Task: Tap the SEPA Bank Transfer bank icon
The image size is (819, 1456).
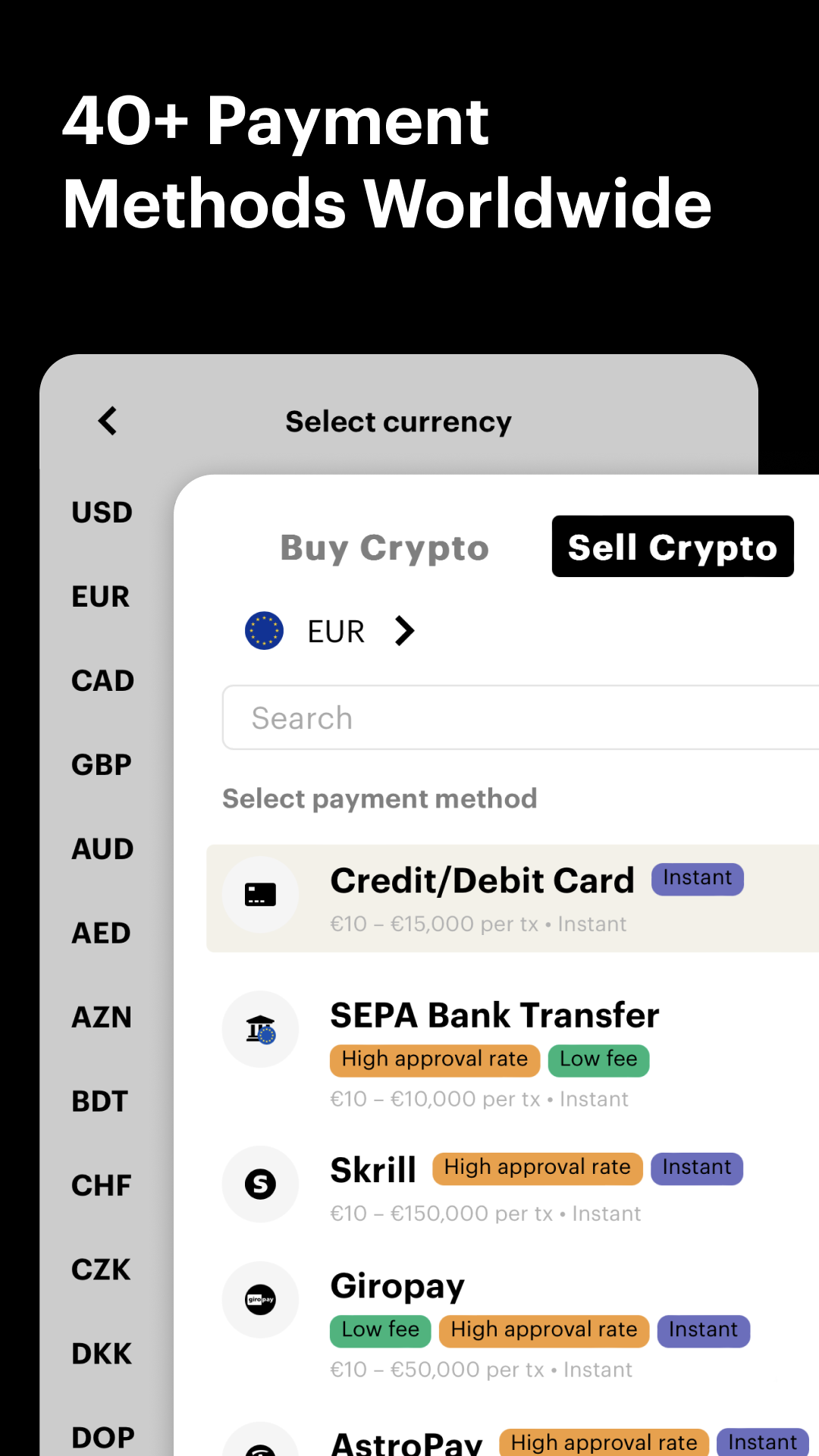Action: tap(260, 1030)
